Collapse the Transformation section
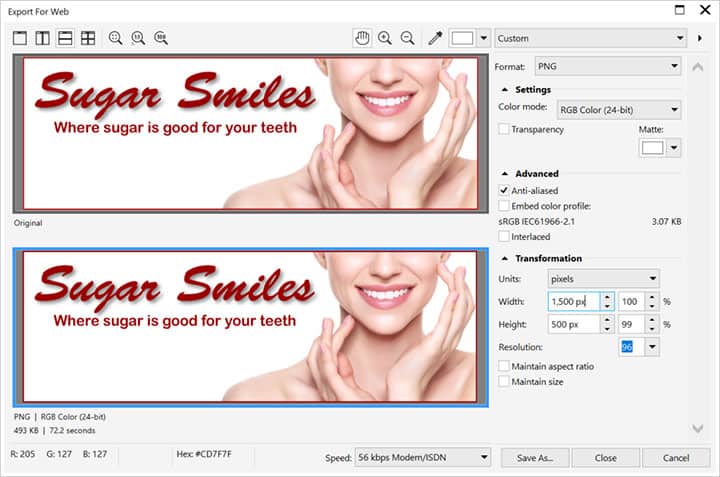Viewport: 720px width, 477px height. [x=505, y=259]
